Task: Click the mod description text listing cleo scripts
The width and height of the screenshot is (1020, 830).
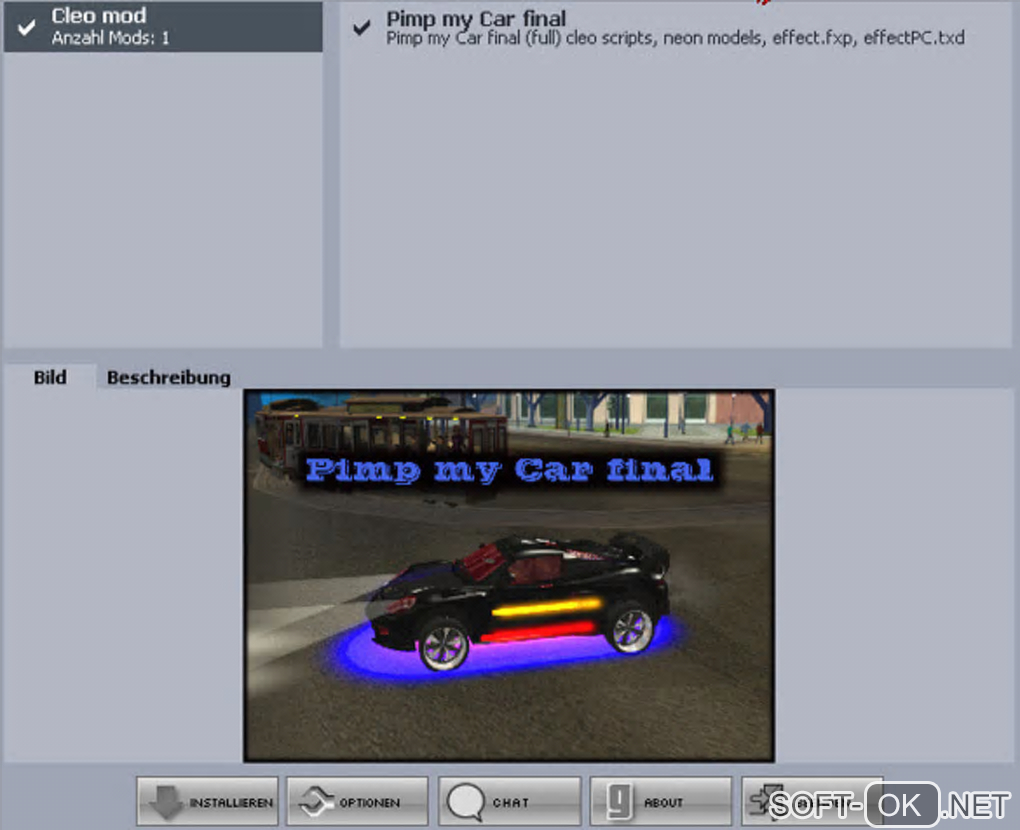Action: (675, 38)
